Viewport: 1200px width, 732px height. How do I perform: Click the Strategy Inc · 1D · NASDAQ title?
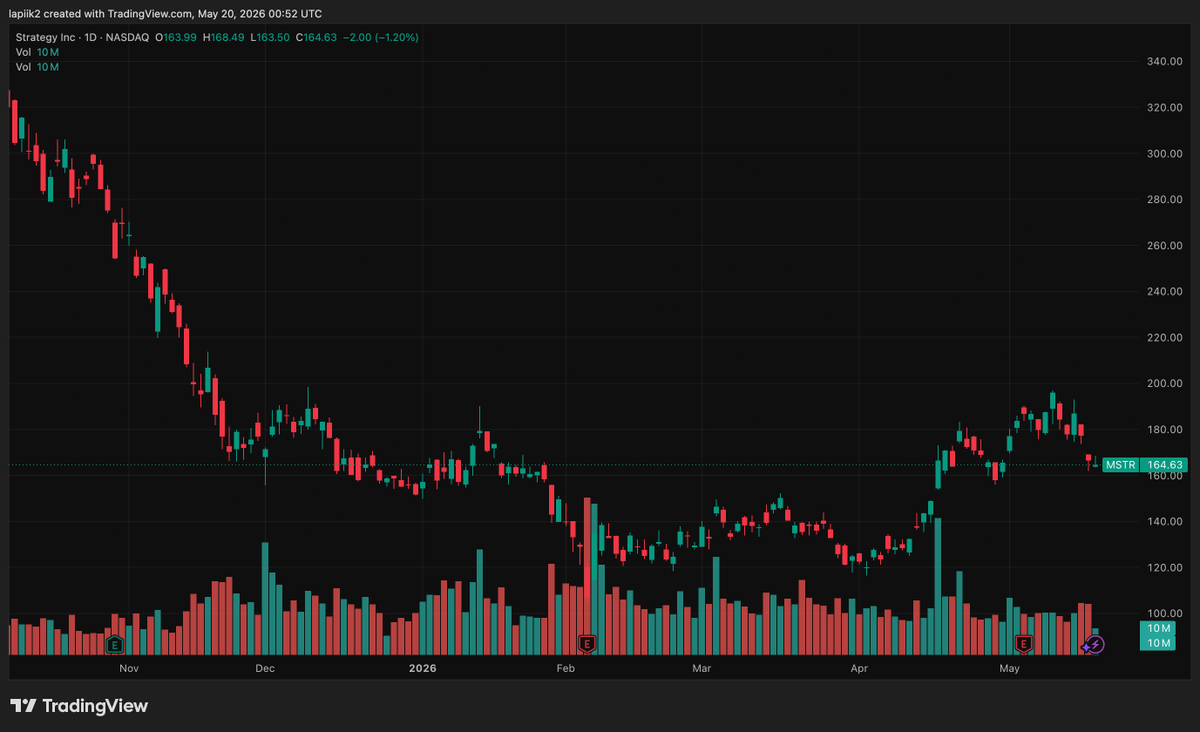point(81,37)
